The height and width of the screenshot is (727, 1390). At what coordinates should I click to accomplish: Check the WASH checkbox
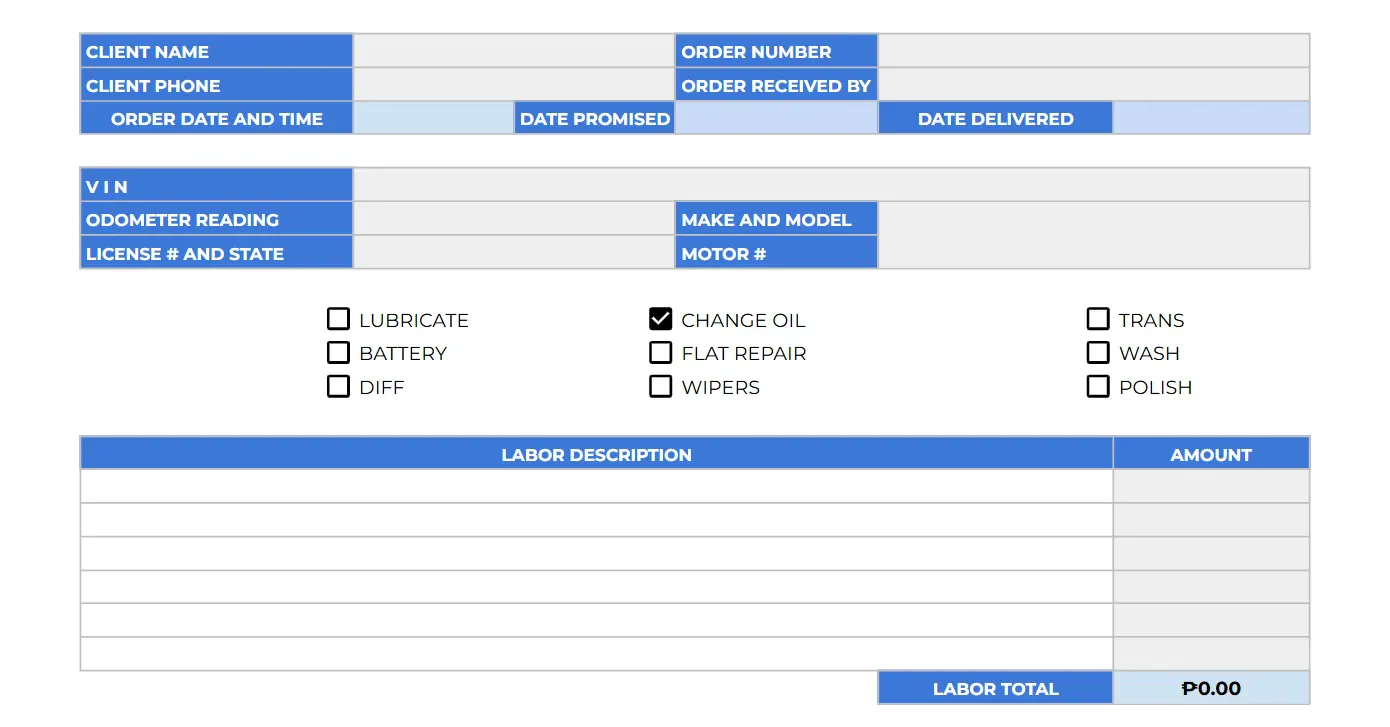click(1098, 352)
